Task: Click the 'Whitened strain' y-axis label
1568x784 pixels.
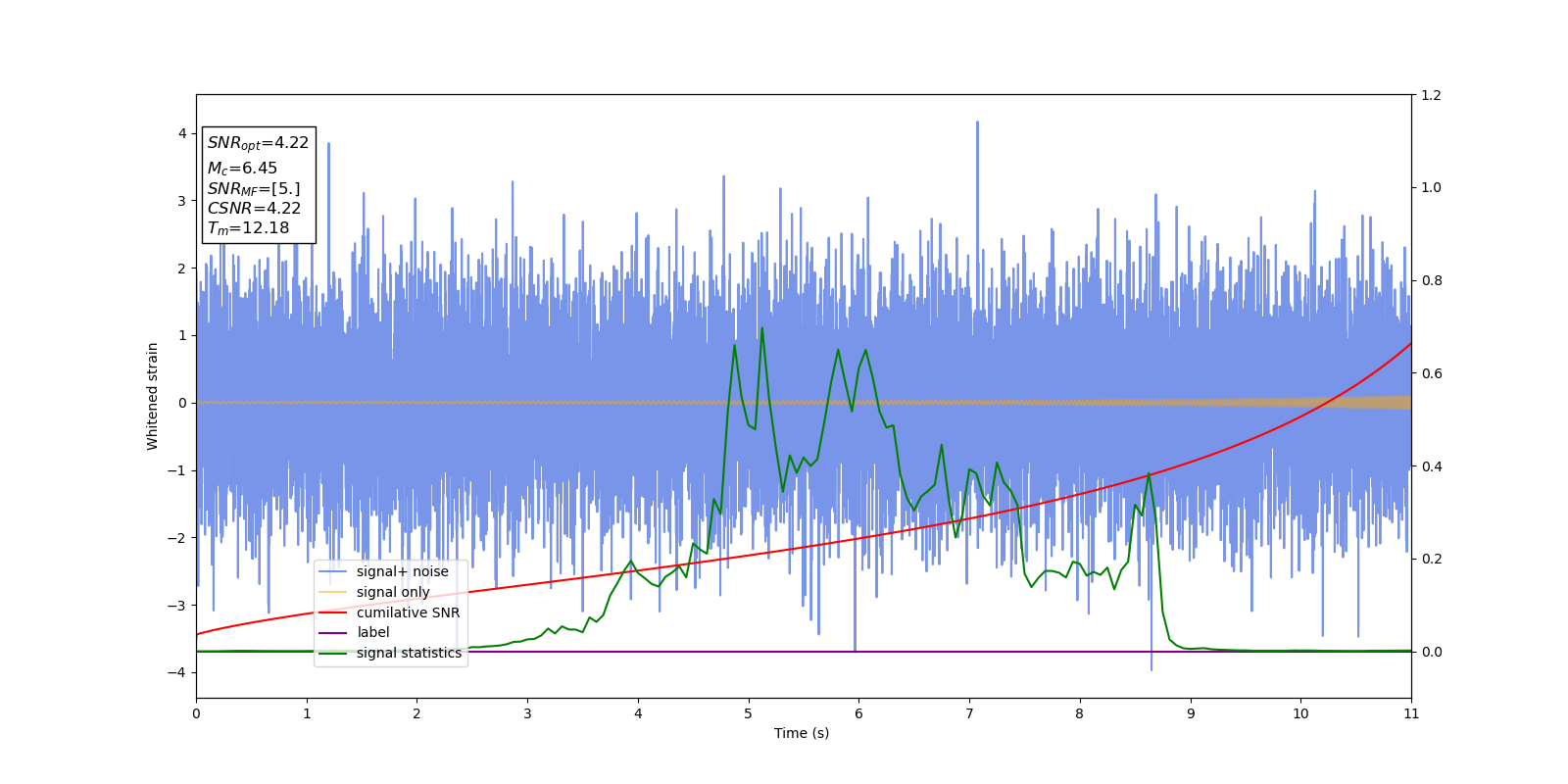Action: click(153, 396)
